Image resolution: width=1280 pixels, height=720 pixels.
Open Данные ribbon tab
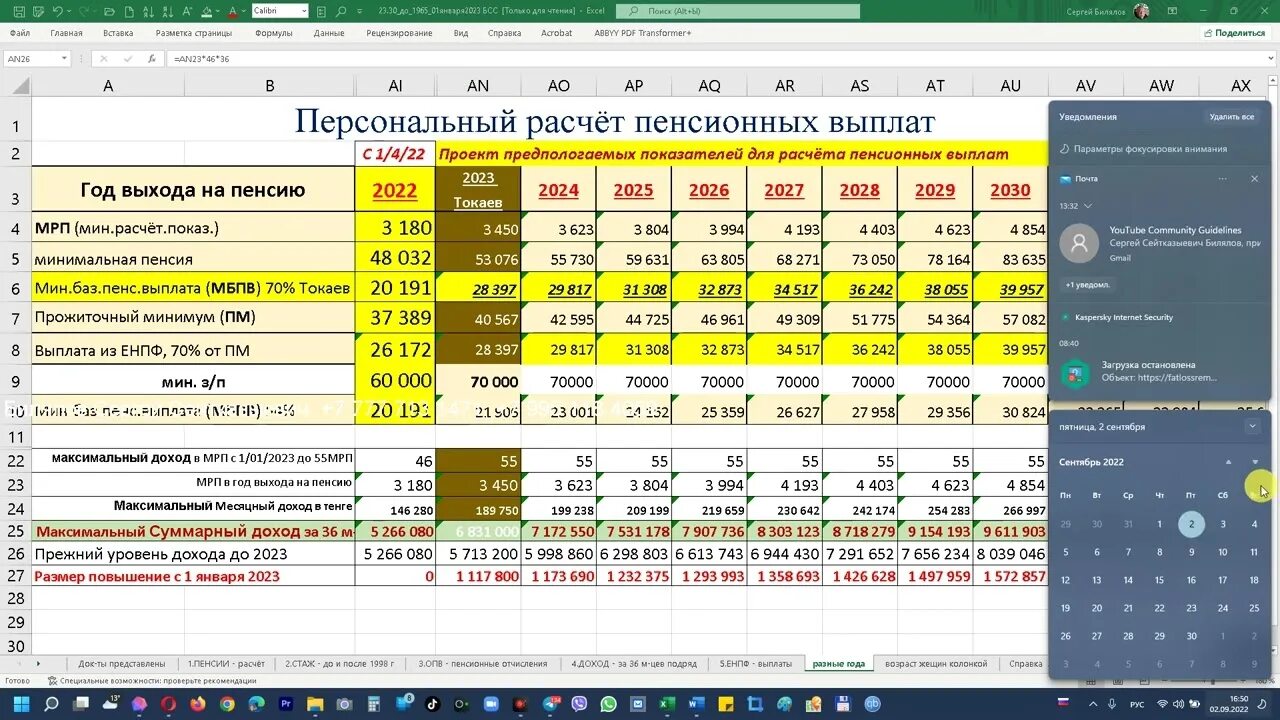tap(329, 33)
